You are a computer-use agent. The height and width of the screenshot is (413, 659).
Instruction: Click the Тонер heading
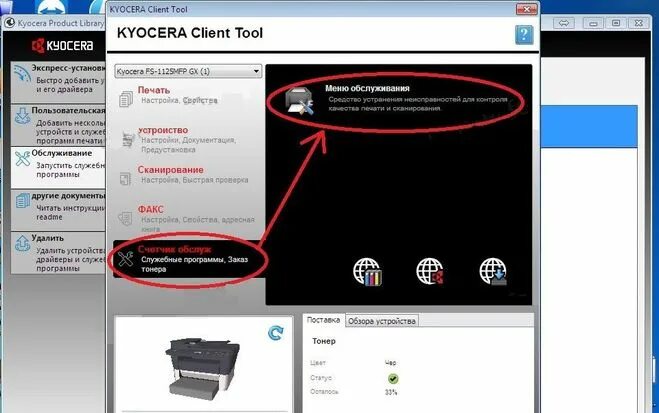(324, 341)
